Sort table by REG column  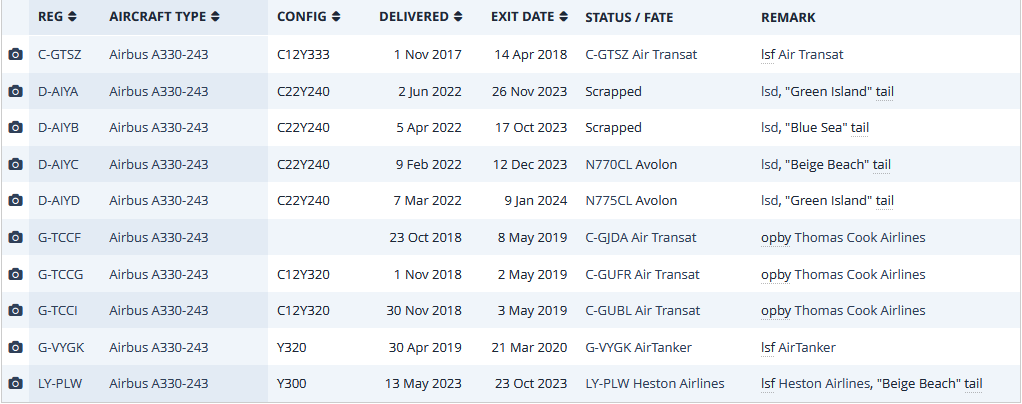pos(57,18)
